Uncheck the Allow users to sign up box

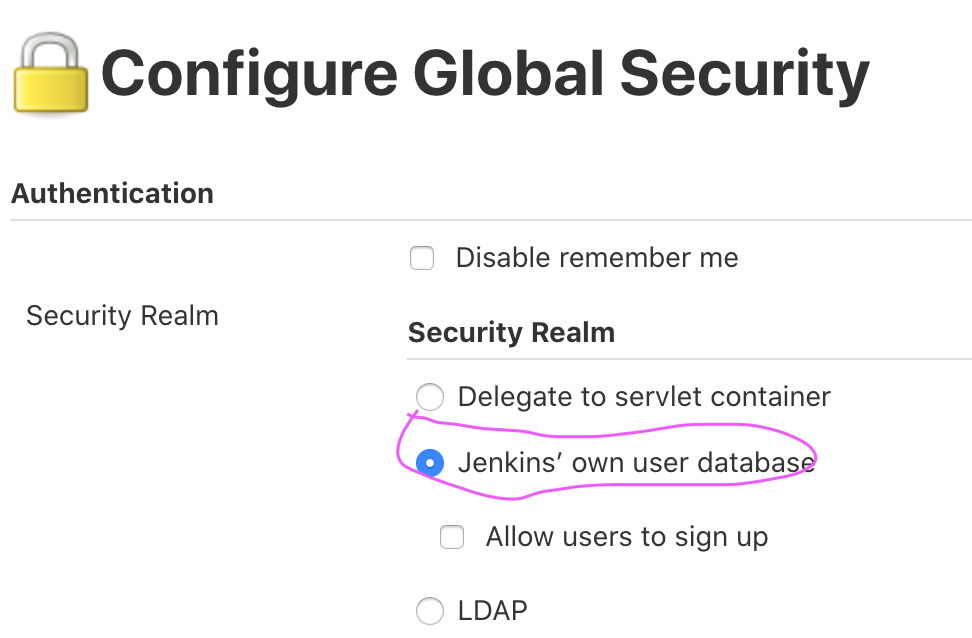[451, 537]
